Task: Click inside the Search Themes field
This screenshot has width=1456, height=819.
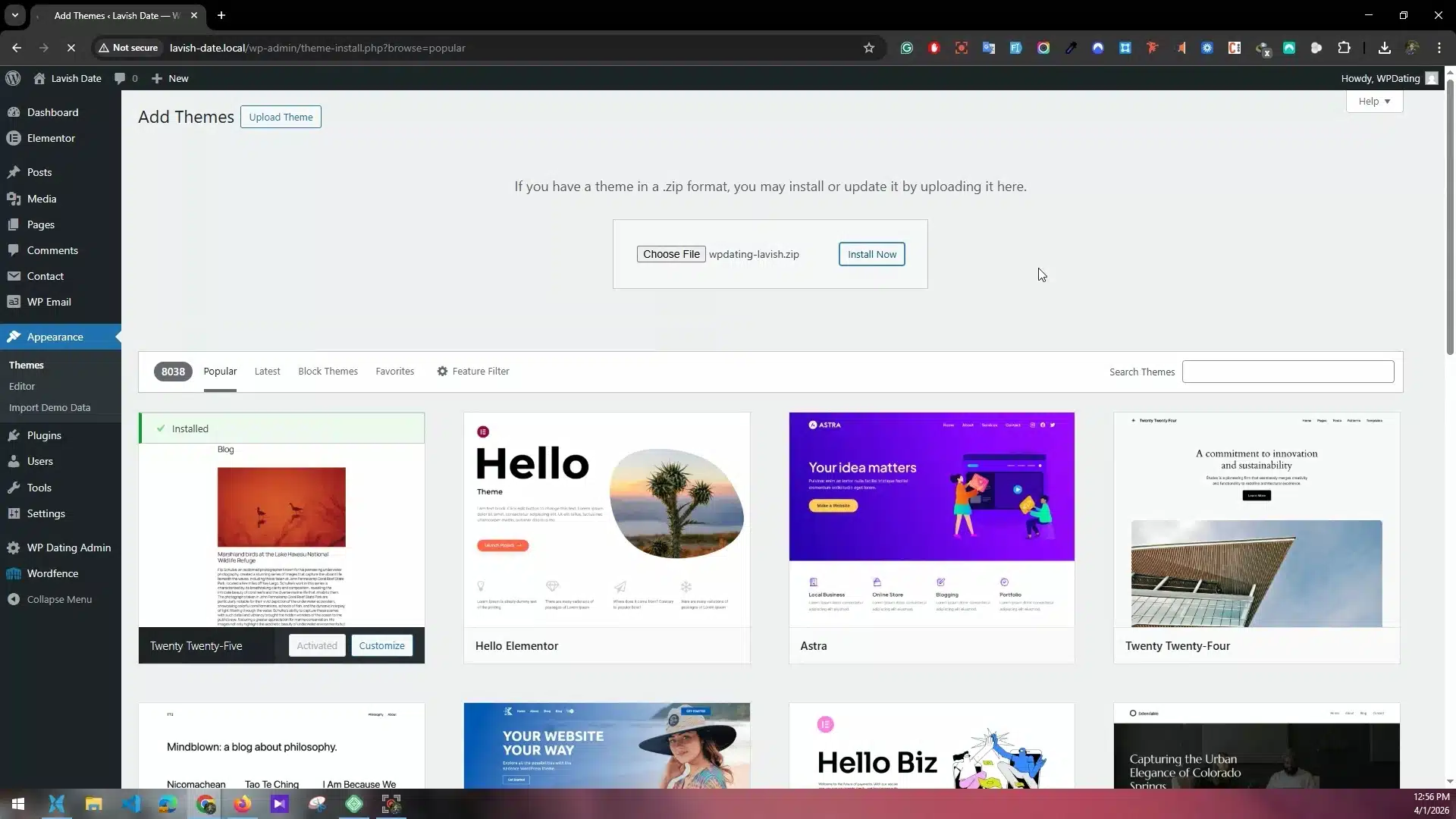Action: click(1288, 372)
